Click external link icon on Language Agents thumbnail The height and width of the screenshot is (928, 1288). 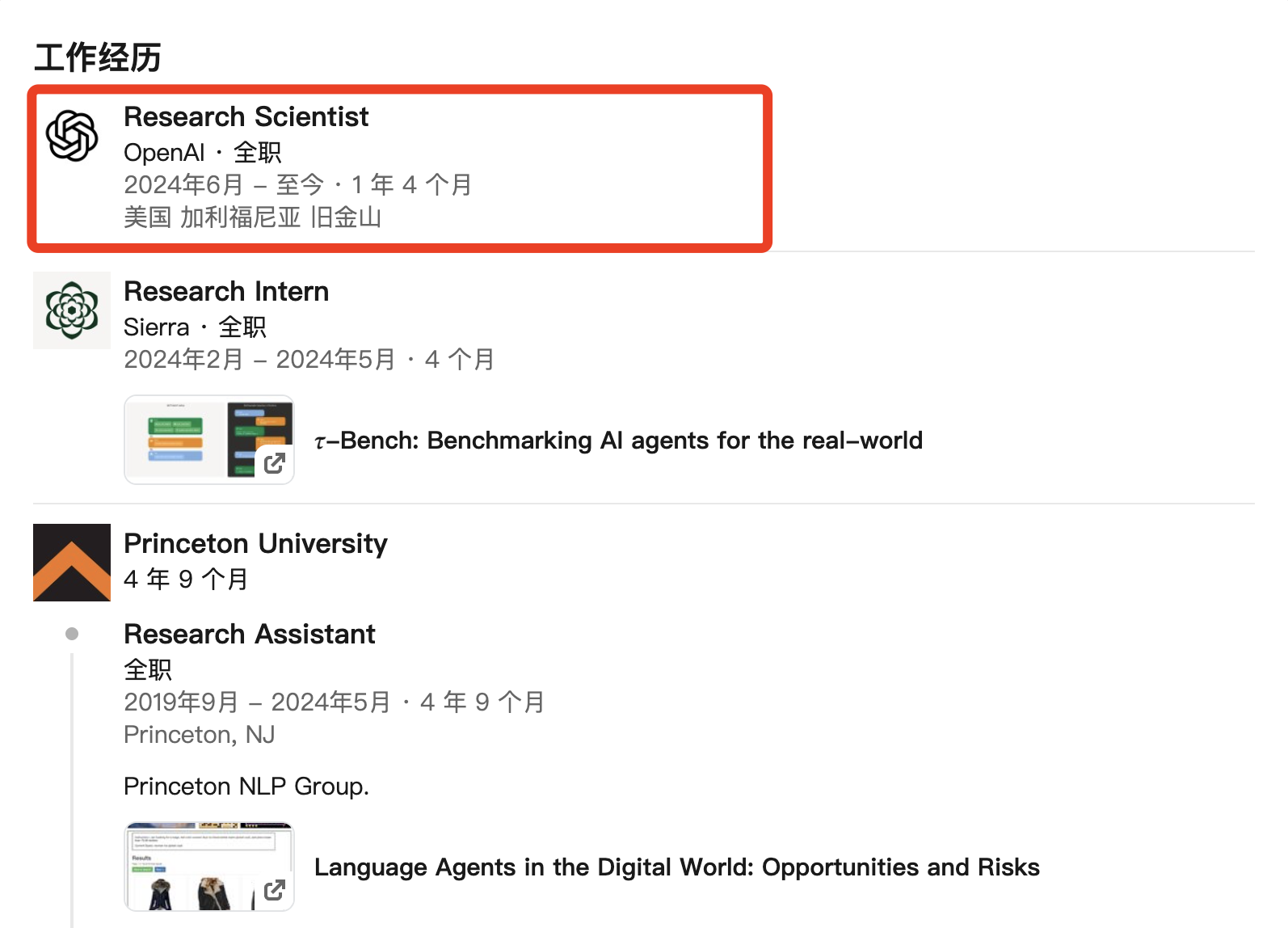(x=275, y=890)
